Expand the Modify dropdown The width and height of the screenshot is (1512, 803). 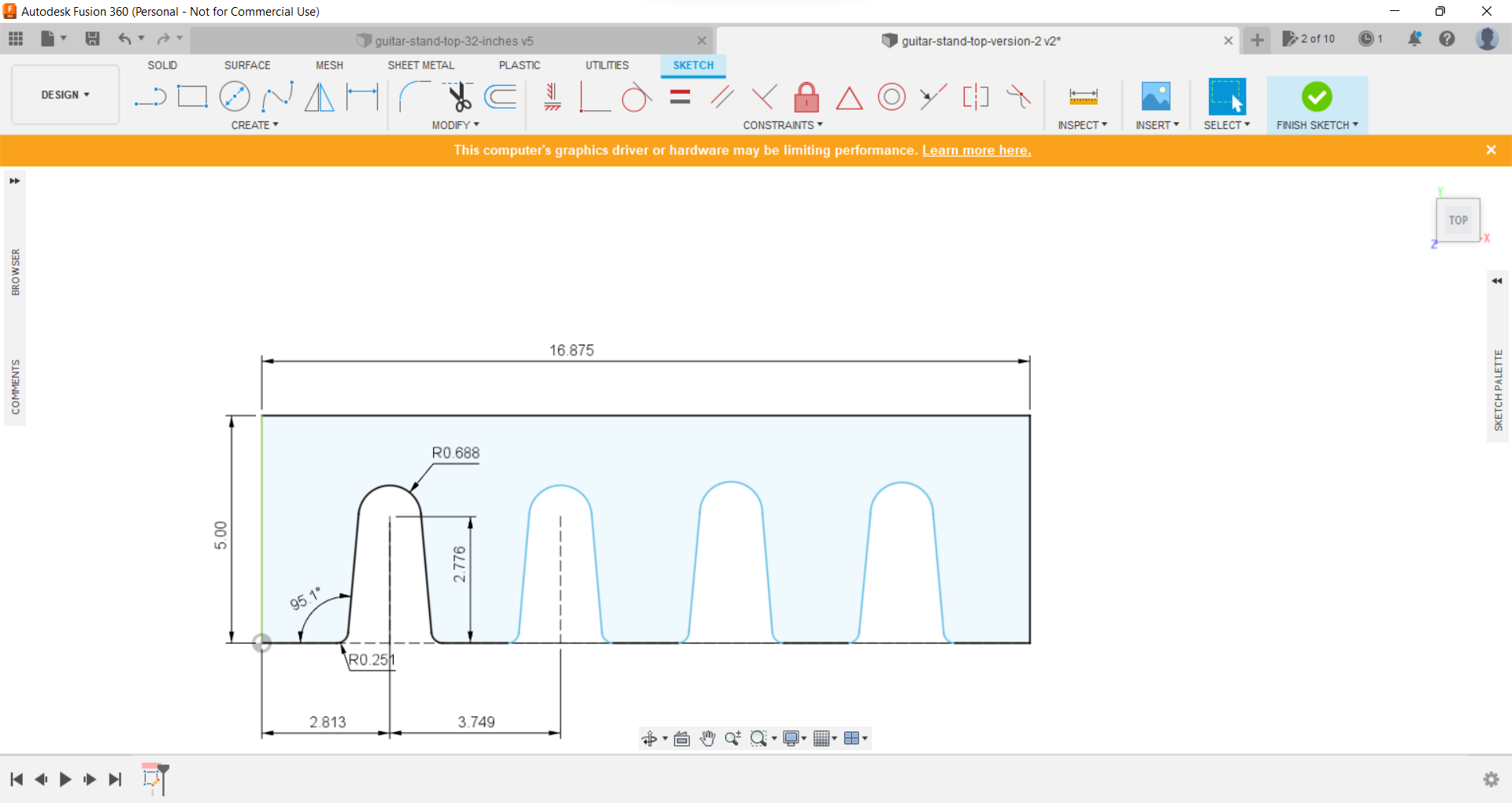pyautogui.click(x=455, y=124)
